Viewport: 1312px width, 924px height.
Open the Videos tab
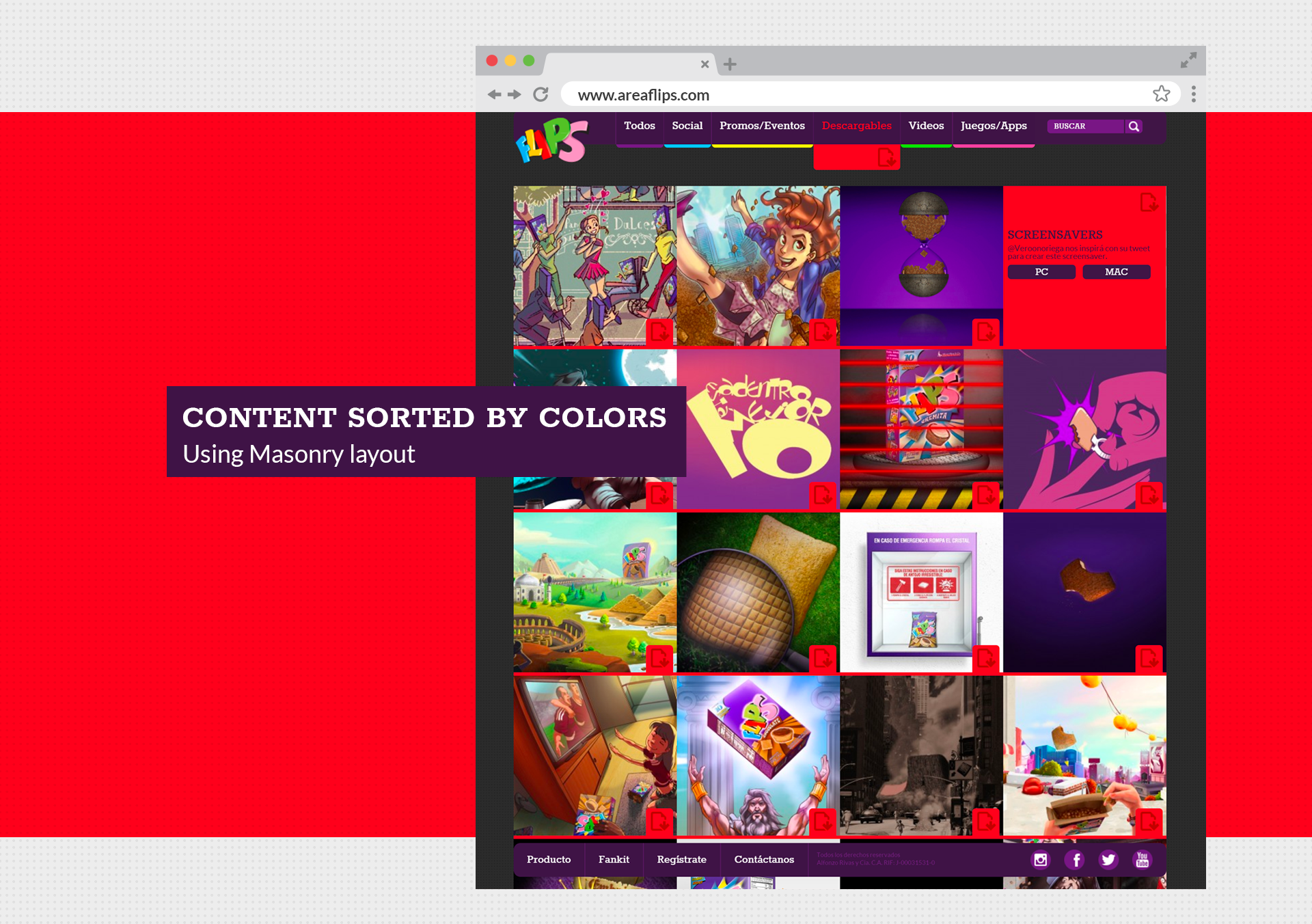[x=926, y=126]
